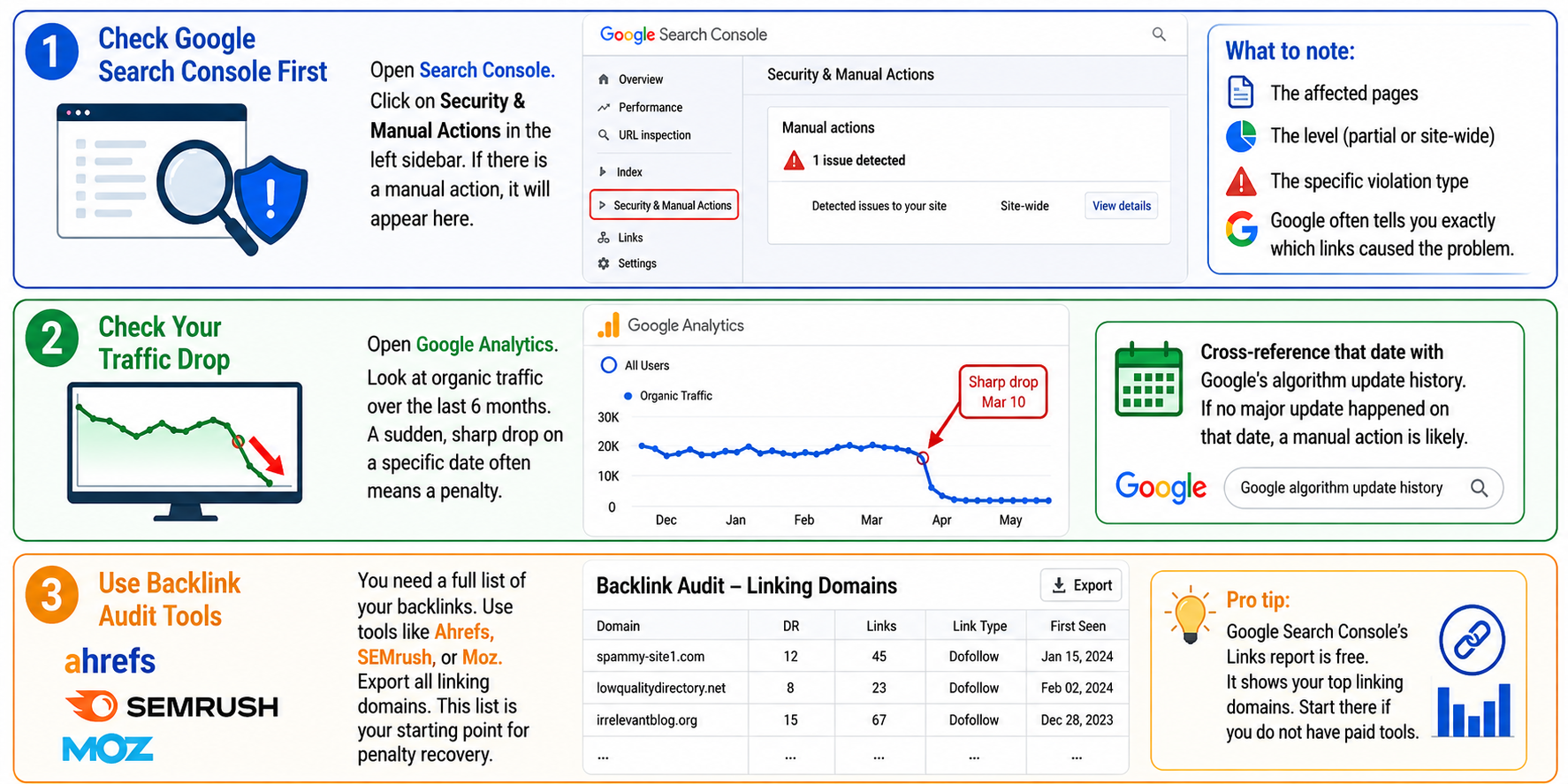Click the Pro tip lightbulb icon
The image size is (1568, 784).
[1191, 613]
